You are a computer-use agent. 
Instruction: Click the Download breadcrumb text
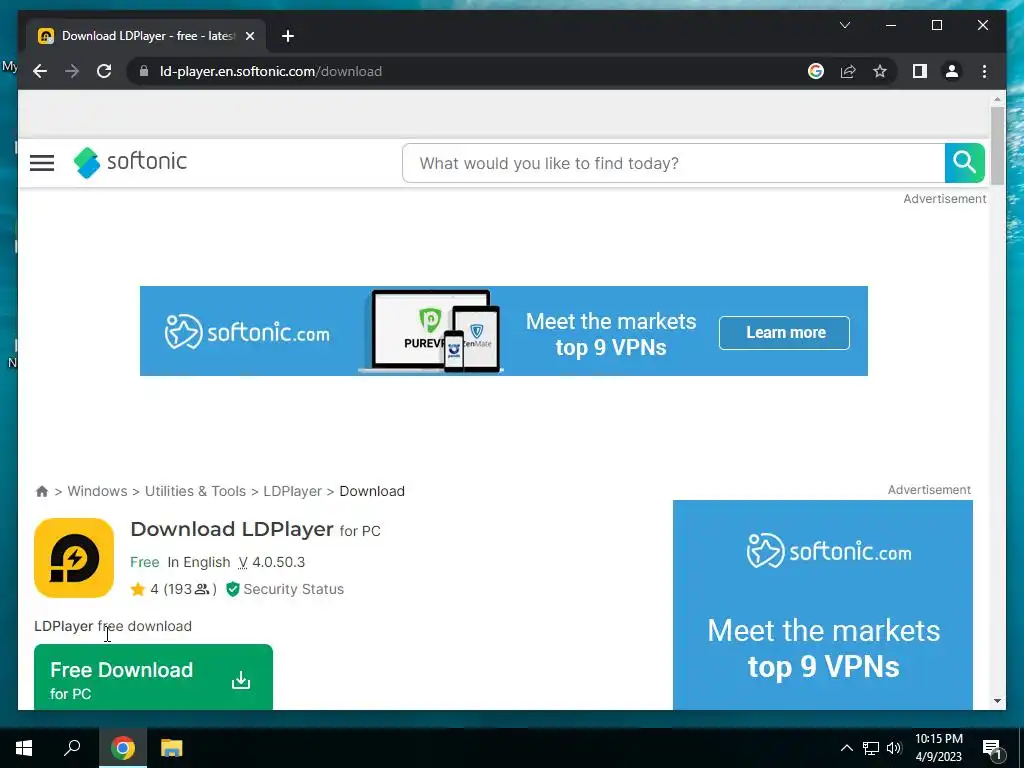[x=372, y=491]
